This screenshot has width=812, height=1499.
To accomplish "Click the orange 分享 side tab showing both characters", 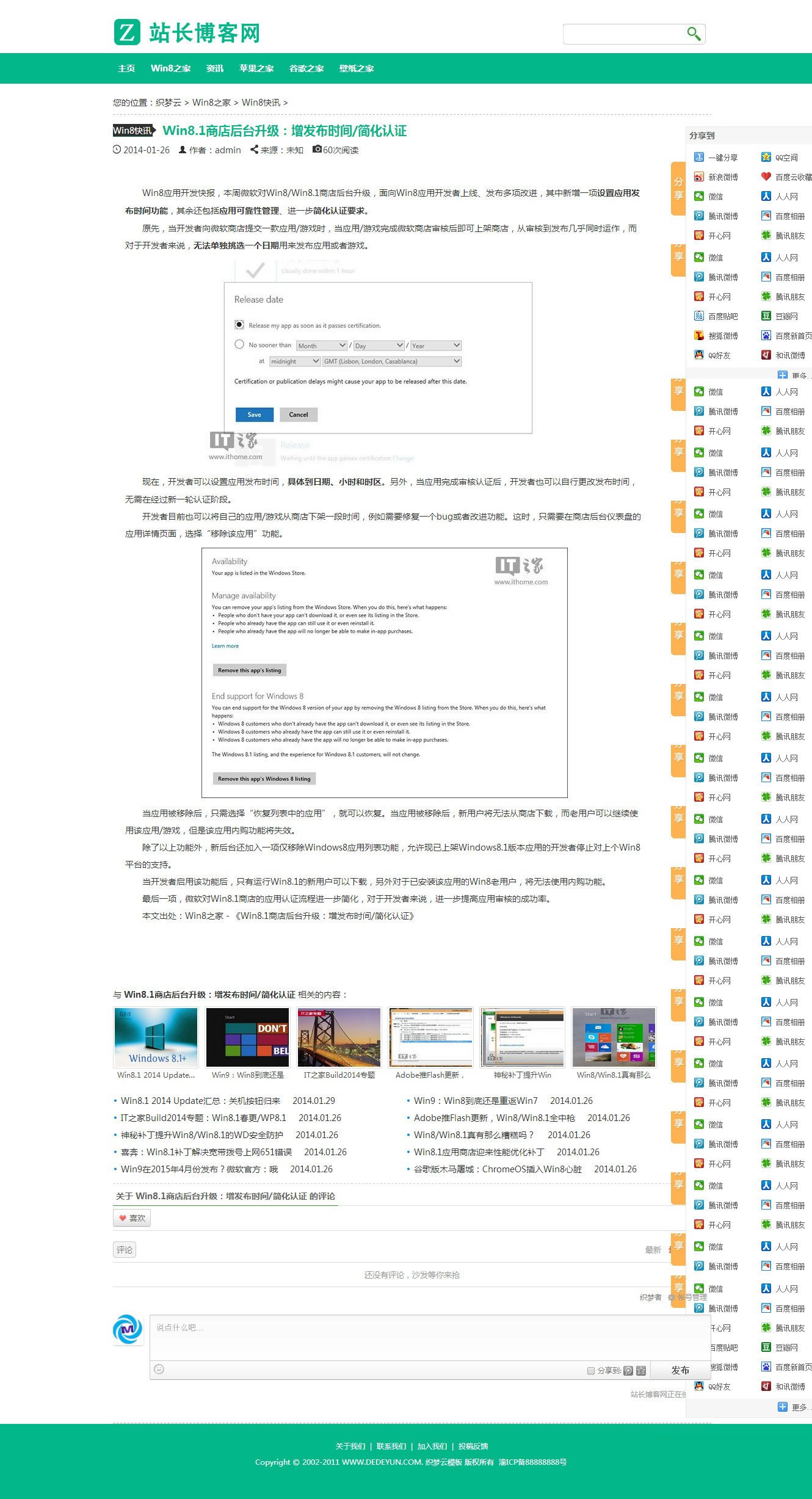I will pos(678,188).
